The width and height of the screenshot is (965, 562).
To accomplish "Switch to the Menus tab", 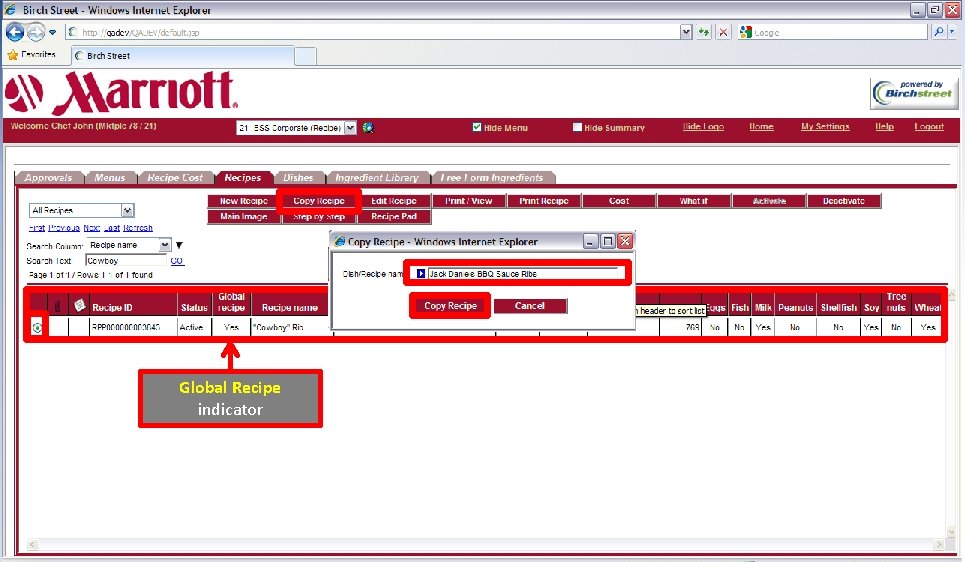I will pos(110,177).
